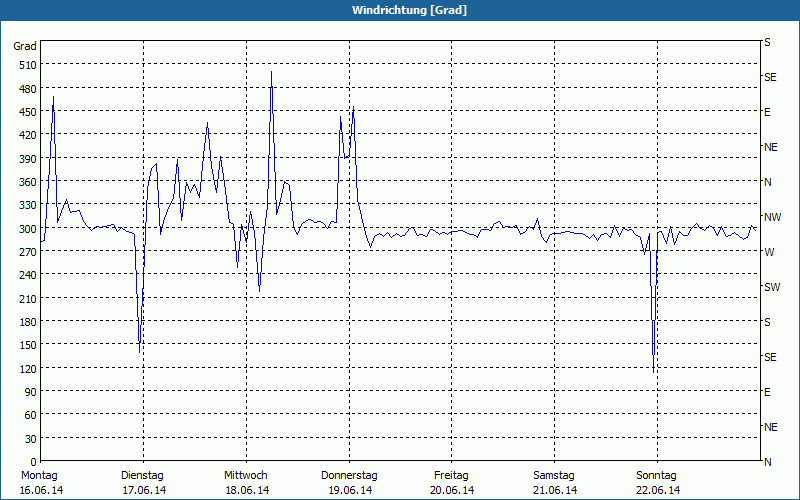Select the Mittwoch 18.06.14 date label

[246, 483]
